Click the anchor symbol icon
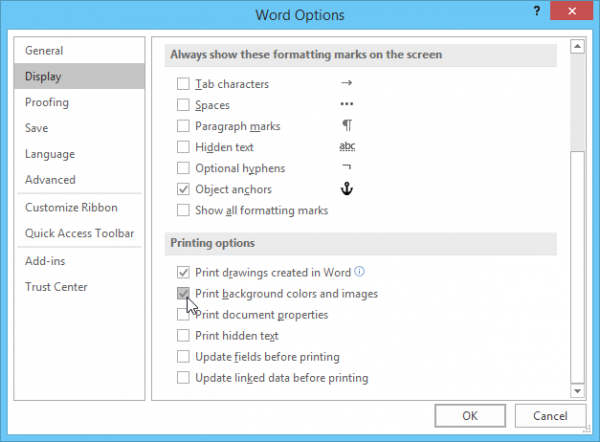The height and width of the screenshot is (442, 600). click(x=347, y=189)
